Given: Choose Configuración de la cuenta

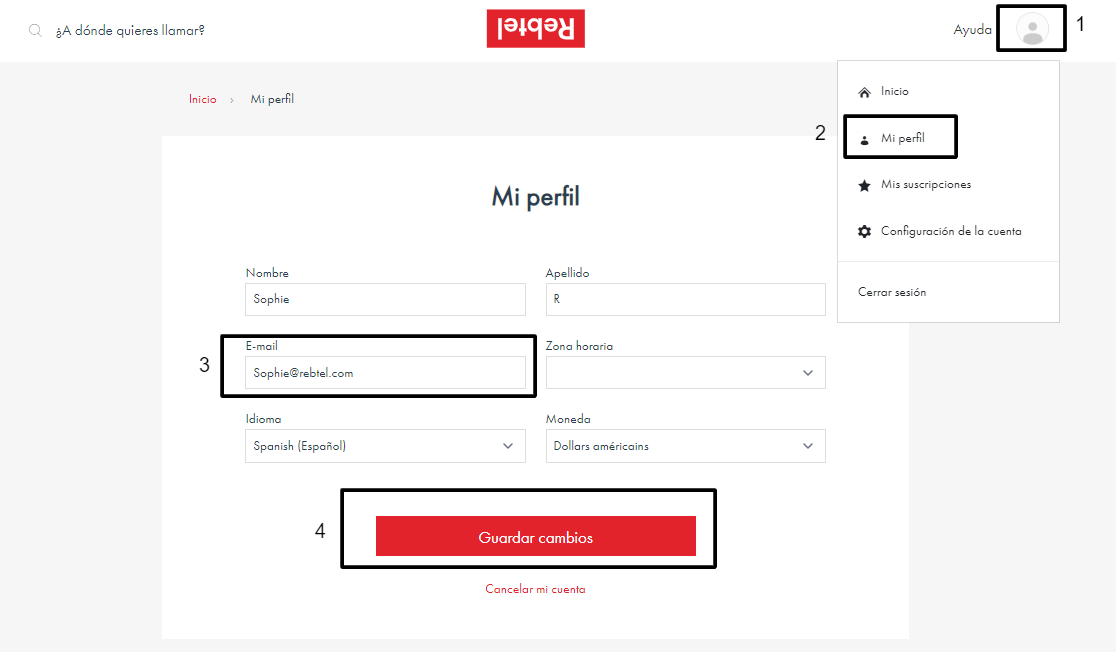Looking at the screenshot, I should point(950,232).
